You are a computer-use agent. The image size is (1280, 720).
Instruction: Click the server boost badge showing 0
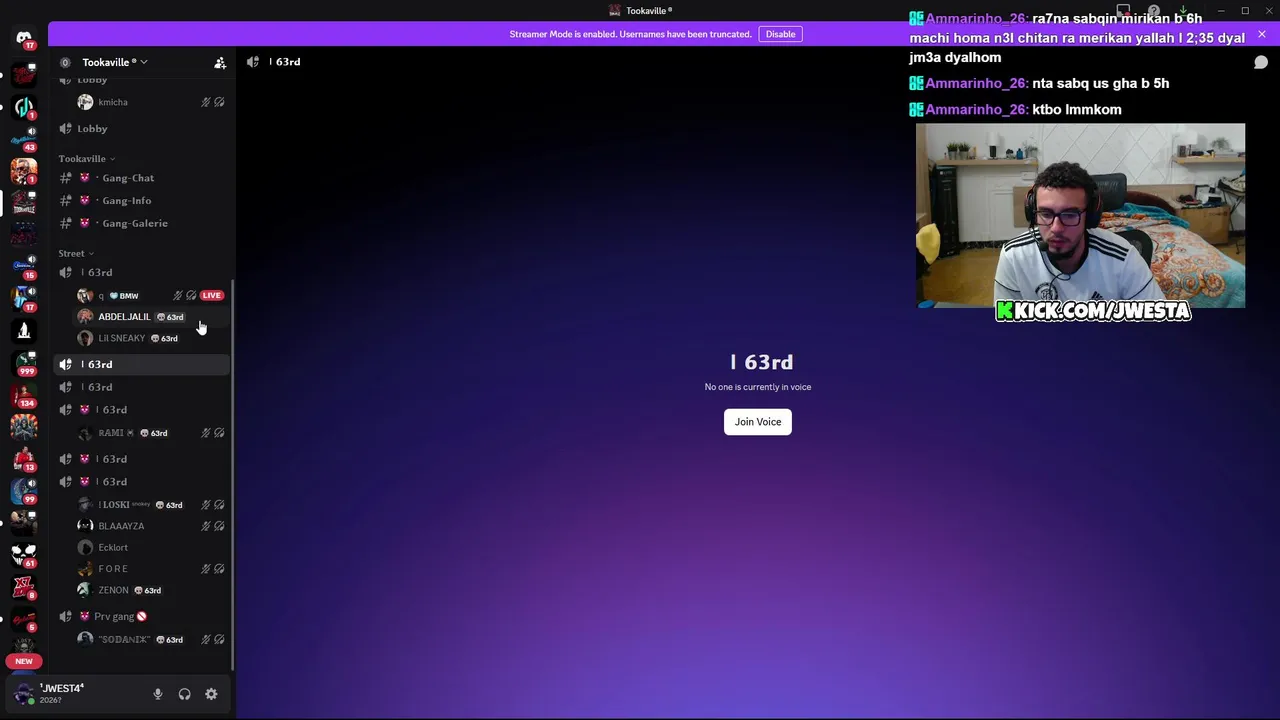pyautogui.click(x=65, y=62)
